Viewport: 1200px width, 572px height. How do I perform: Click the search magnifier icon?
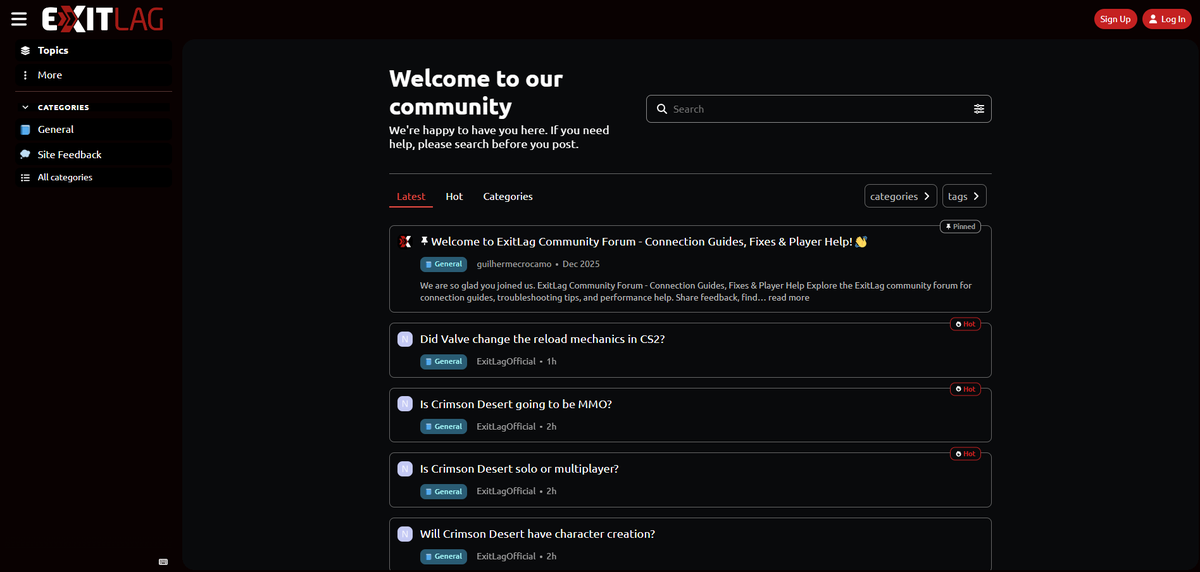[x=661, y=109]
